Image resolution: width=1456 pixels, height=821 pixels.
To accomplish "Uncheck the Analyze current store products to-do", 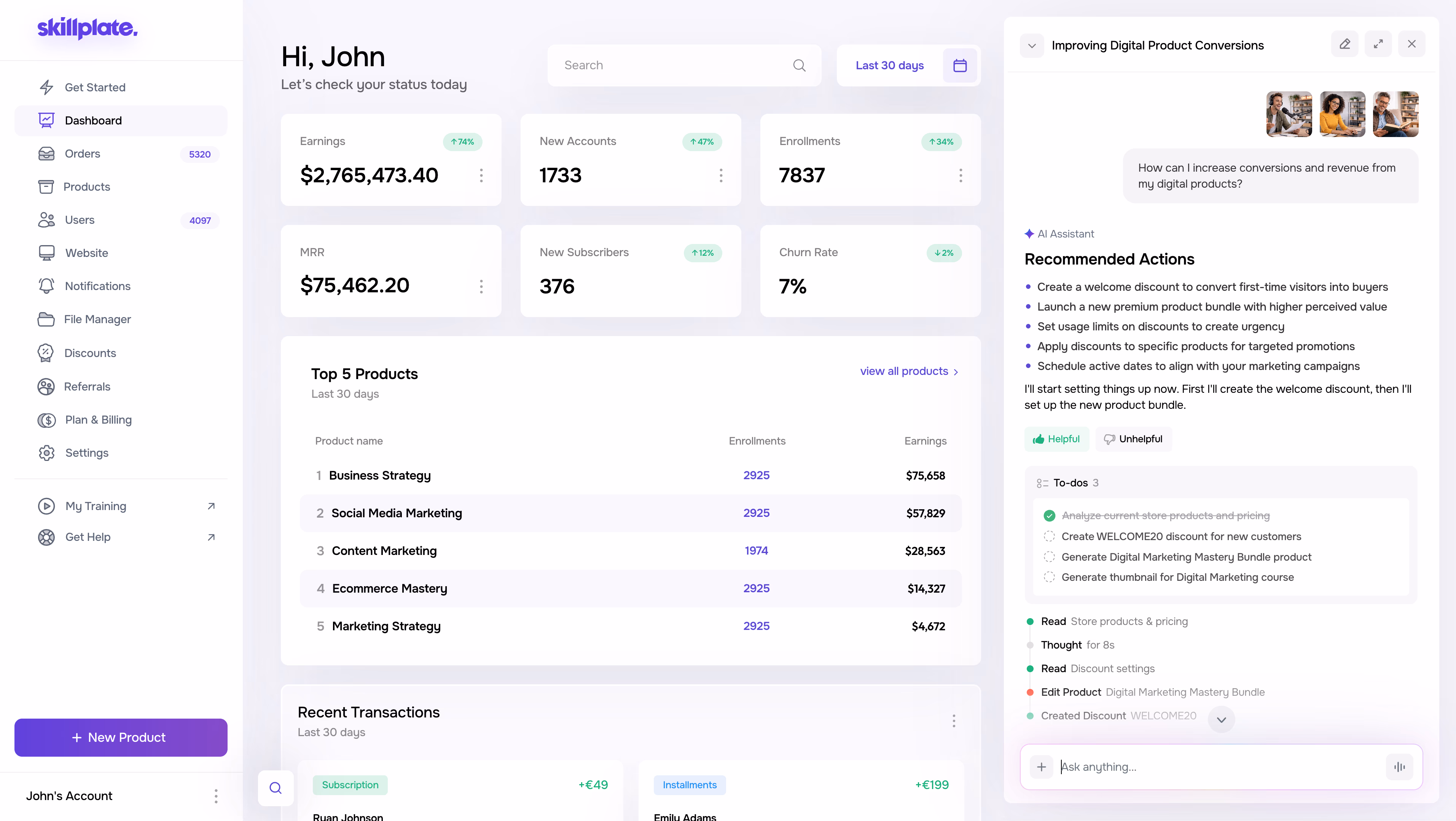I will 1049,516.
